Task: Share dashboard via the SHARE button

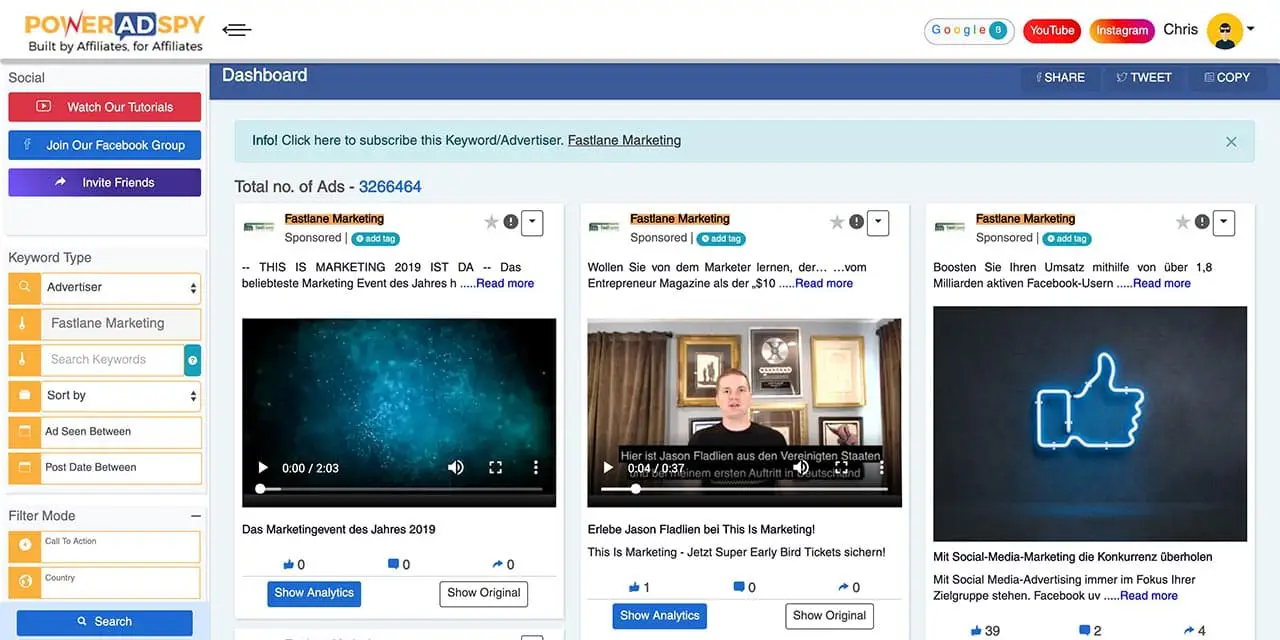Action: coord(1060,77)
